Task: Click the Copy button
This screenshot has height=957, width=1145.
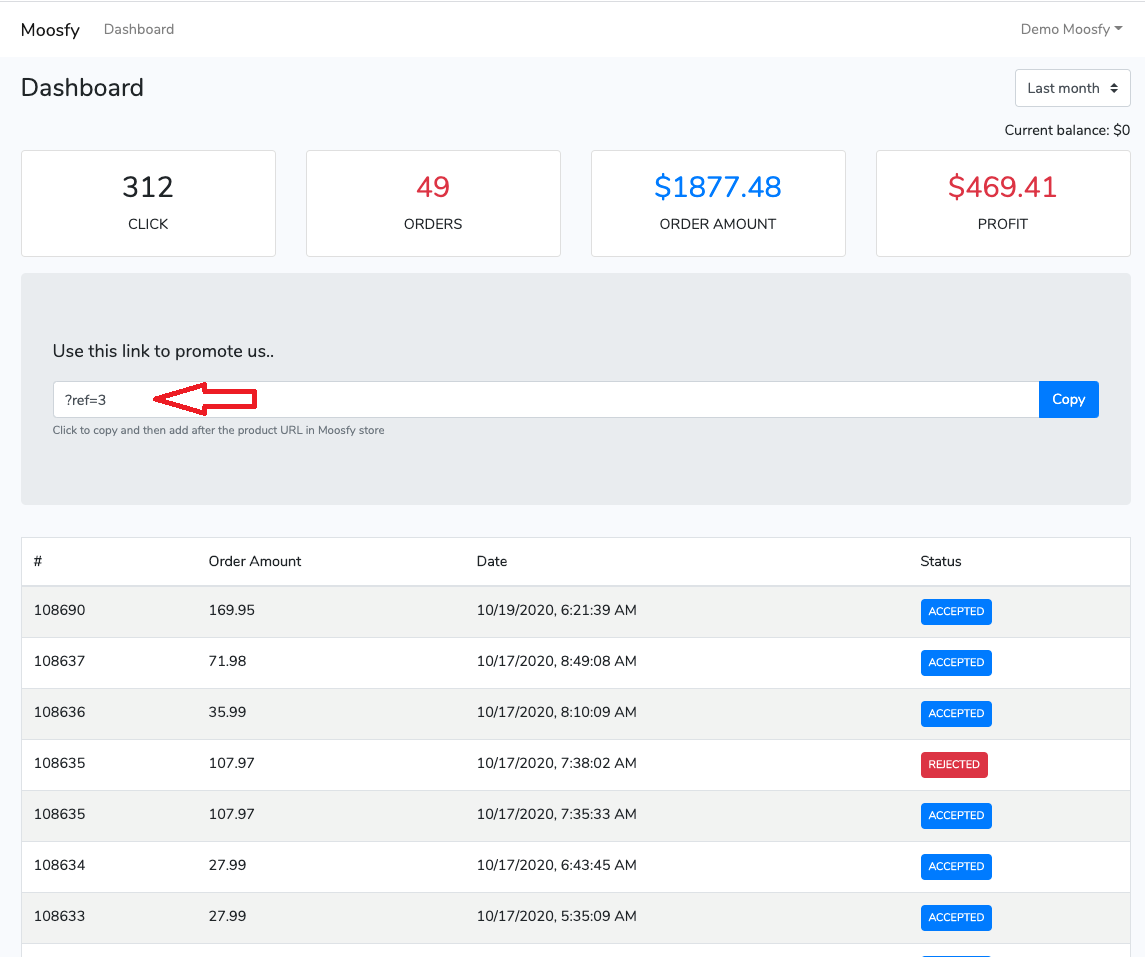Action: pos(1068,399)
